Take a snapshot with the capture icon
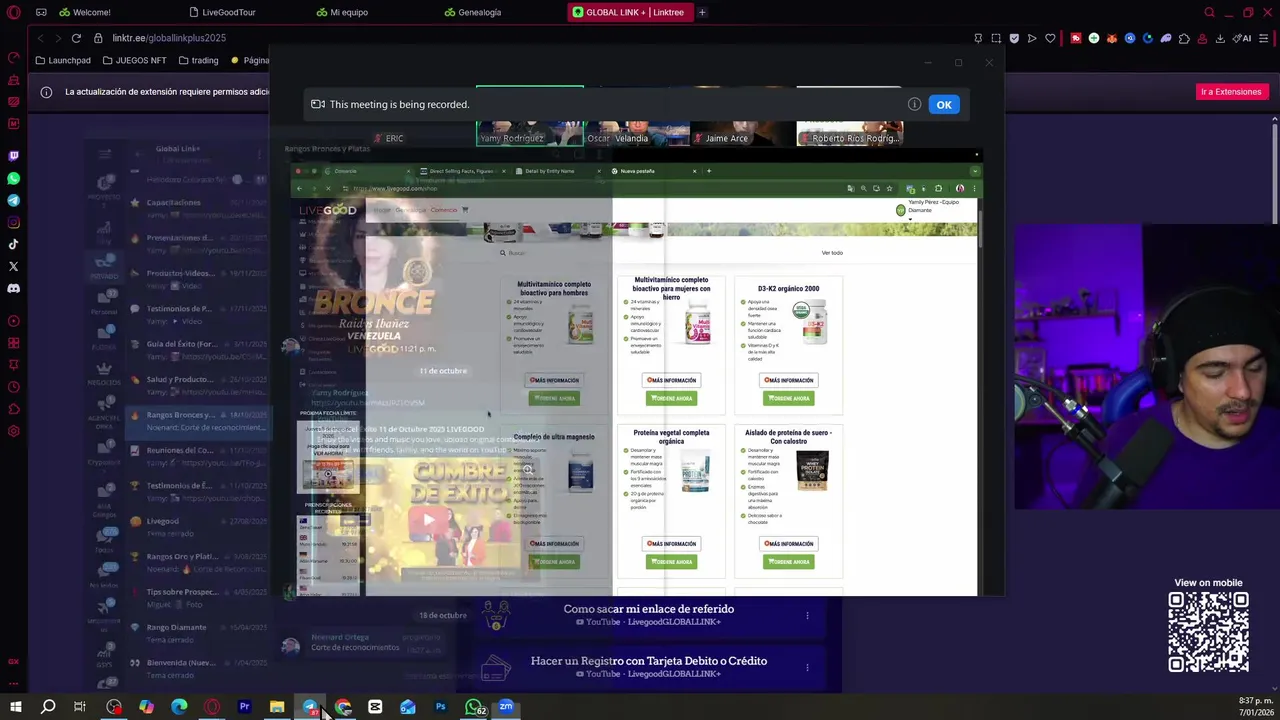Screen dimensions: 1280x720 pyautogui.click(x=996, y=38)
